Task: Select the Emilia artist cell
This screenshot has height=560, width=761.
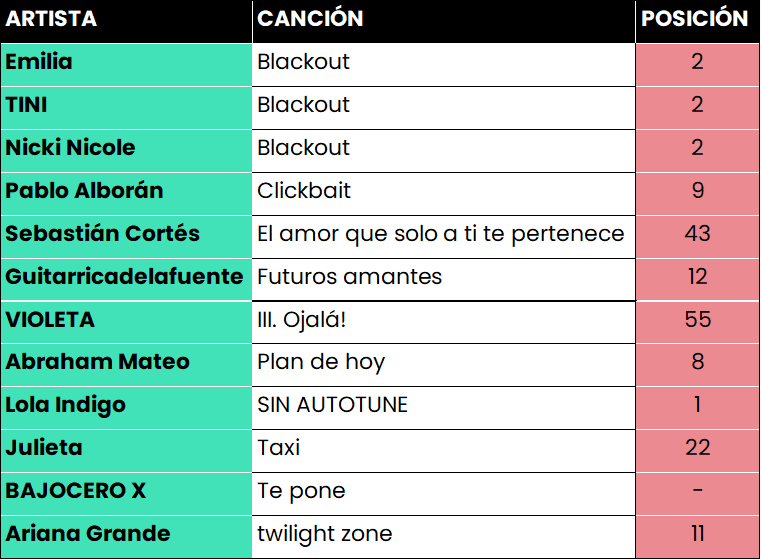Action: (x=126, y=65)
